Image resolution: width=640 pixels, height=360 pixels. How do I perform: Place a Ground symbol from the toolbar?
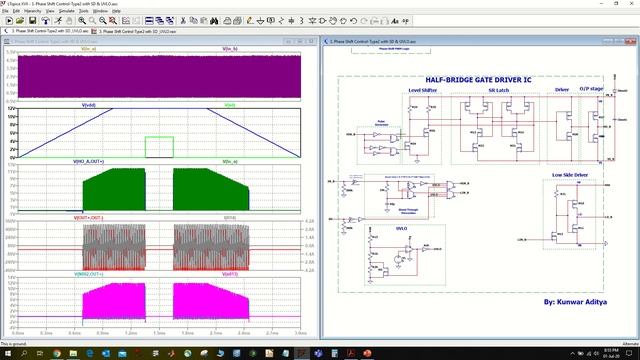point(260,21)
